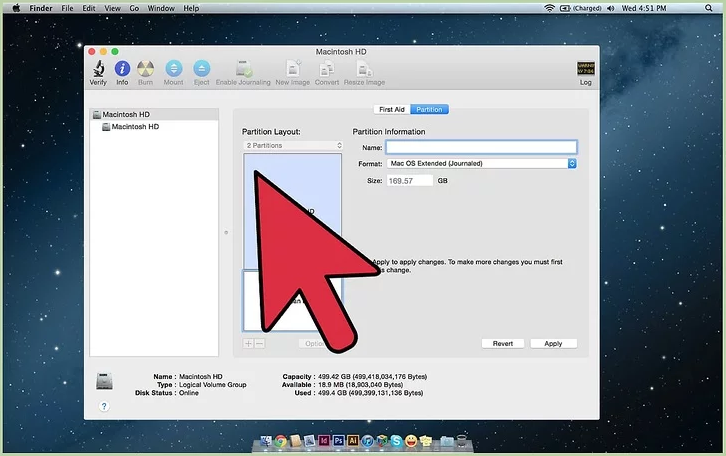Open Photoshop from the dock
Image resolution: width=726 pixels, height=456 pixels.
click(x=338, y=441)
